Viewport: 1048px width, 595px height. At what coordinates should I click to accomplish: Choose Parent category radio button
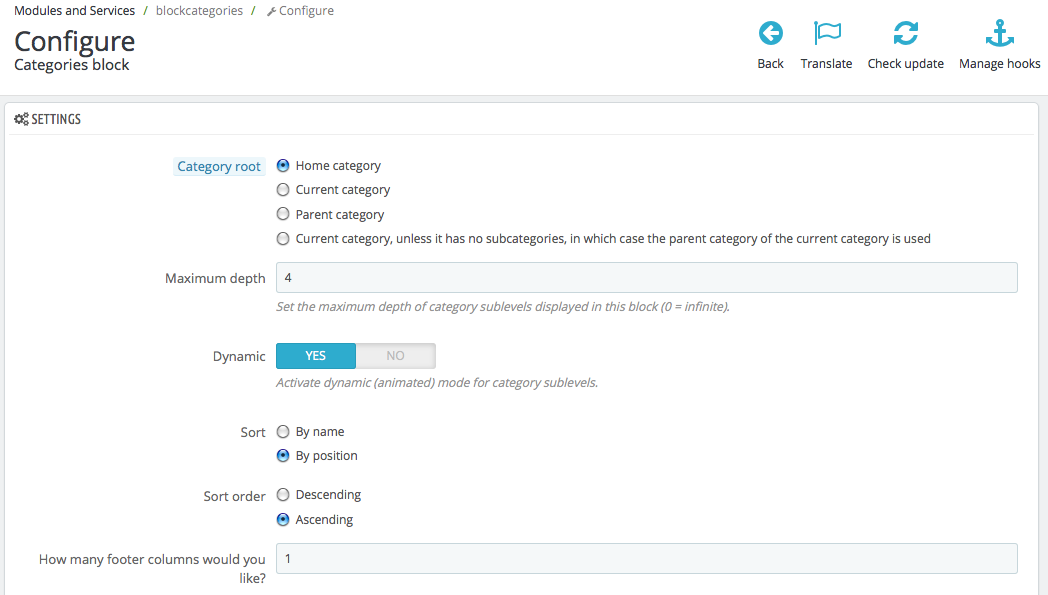tap(283, 214)
